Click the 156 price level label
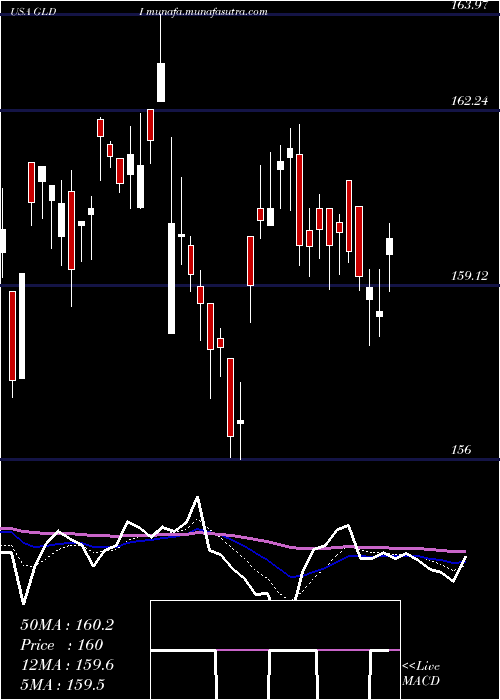 point(462,450)
